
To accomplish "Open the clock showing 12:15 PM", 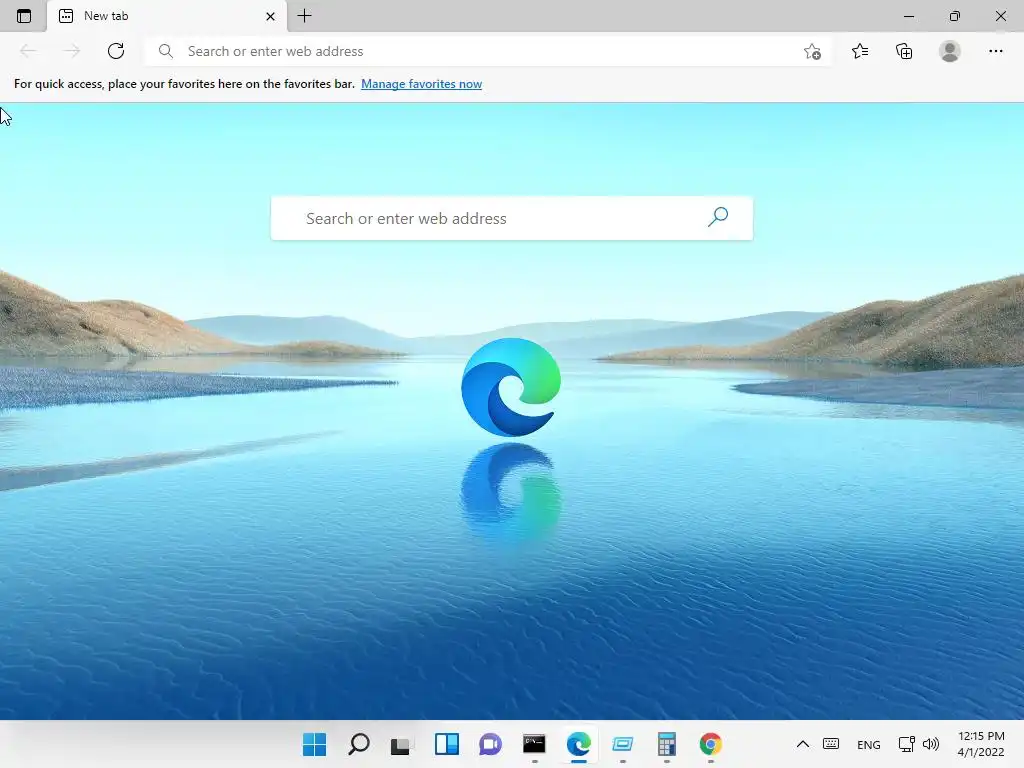I will 981,744.
